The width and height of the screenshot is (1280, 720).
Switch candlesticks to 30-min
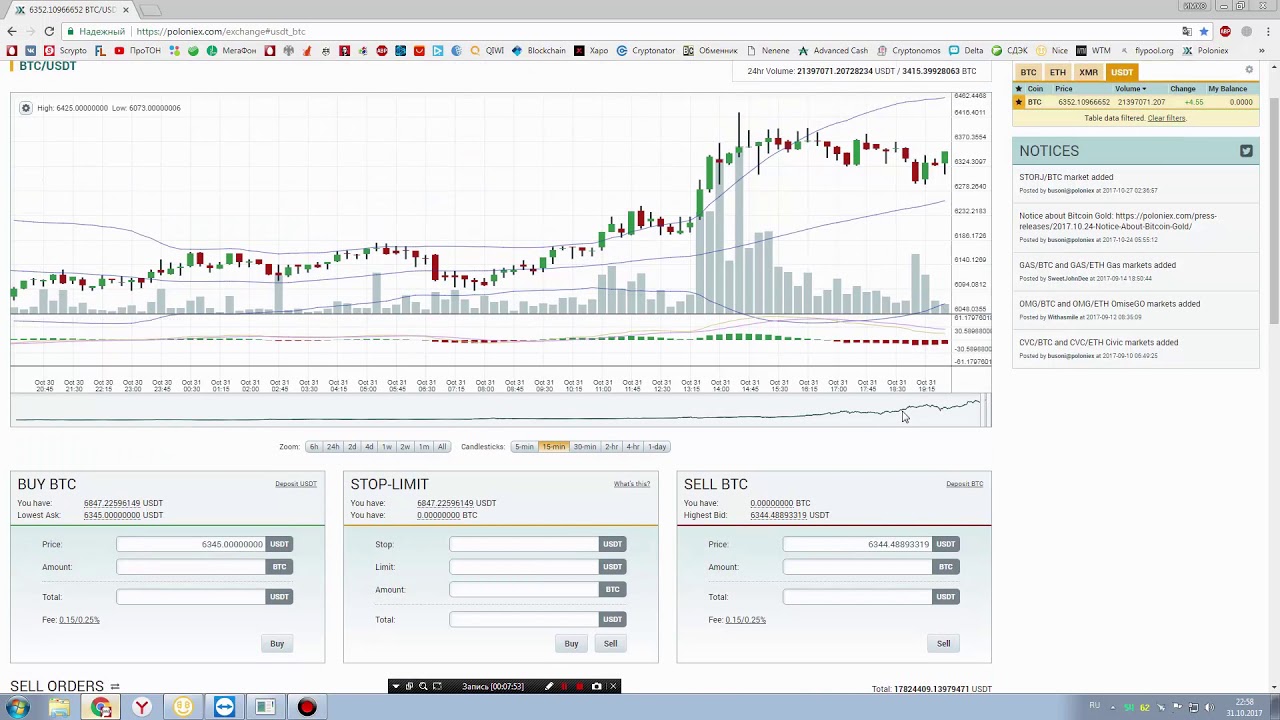coord(584,447)
